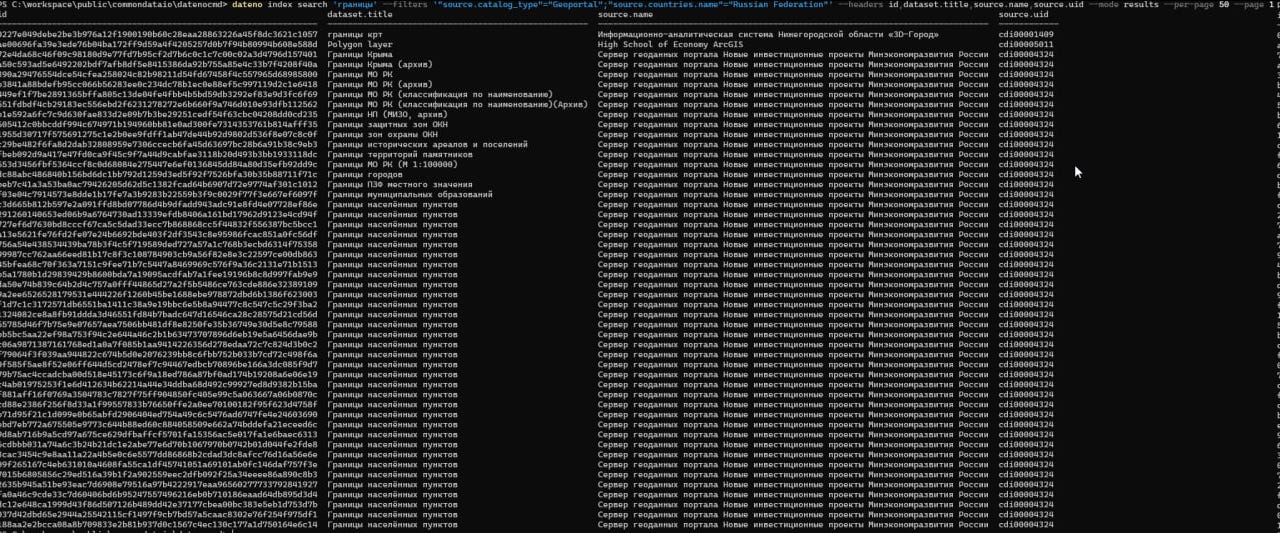Viewport: 1280px width, 533px height.
Task: Click the --filters option in the command
Action: click(x=405, y=5)
